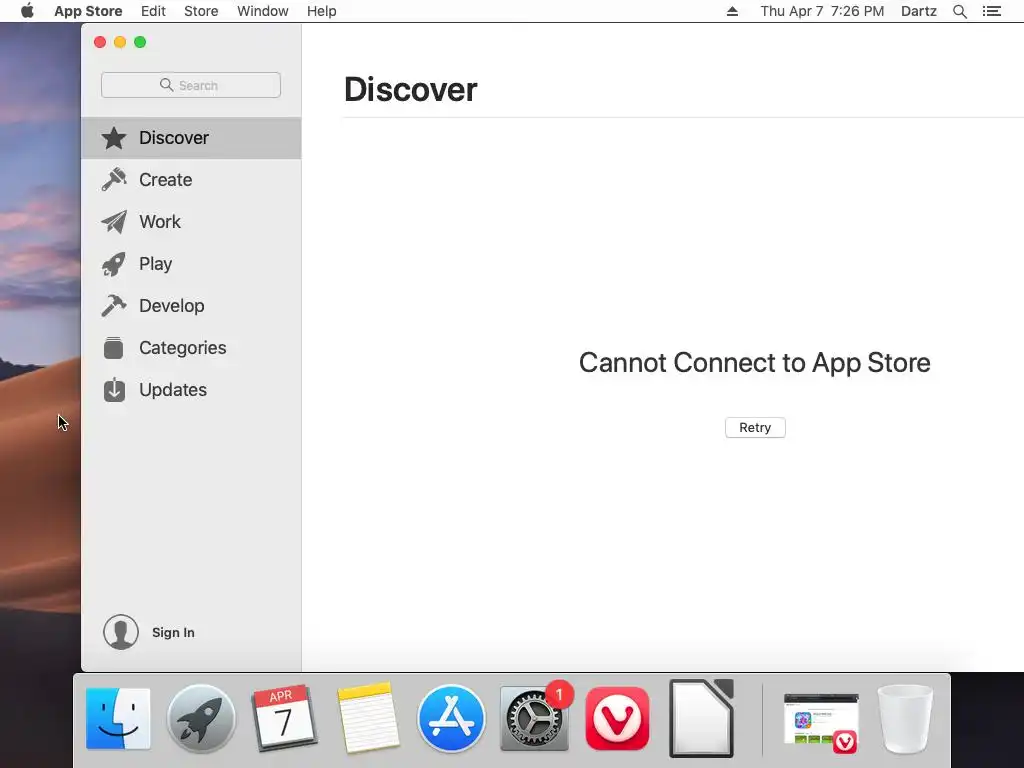1024x768 pixels.
Task: Select the Updates label in sidebar
Action: pyautogui.click(x=173, y=390)
